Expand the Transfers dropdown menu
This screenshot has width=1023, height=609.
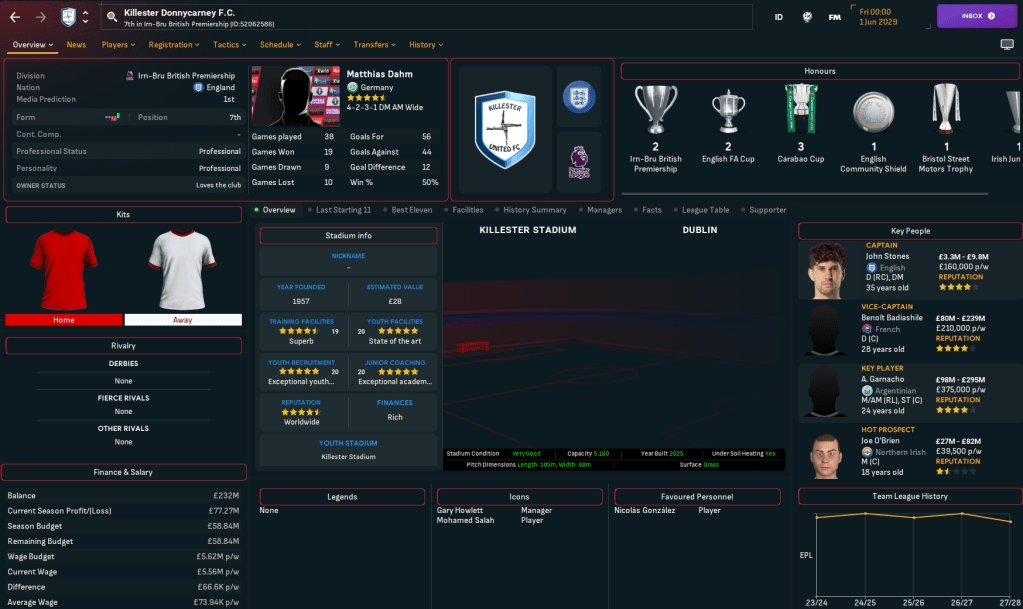tap(375, 45)
